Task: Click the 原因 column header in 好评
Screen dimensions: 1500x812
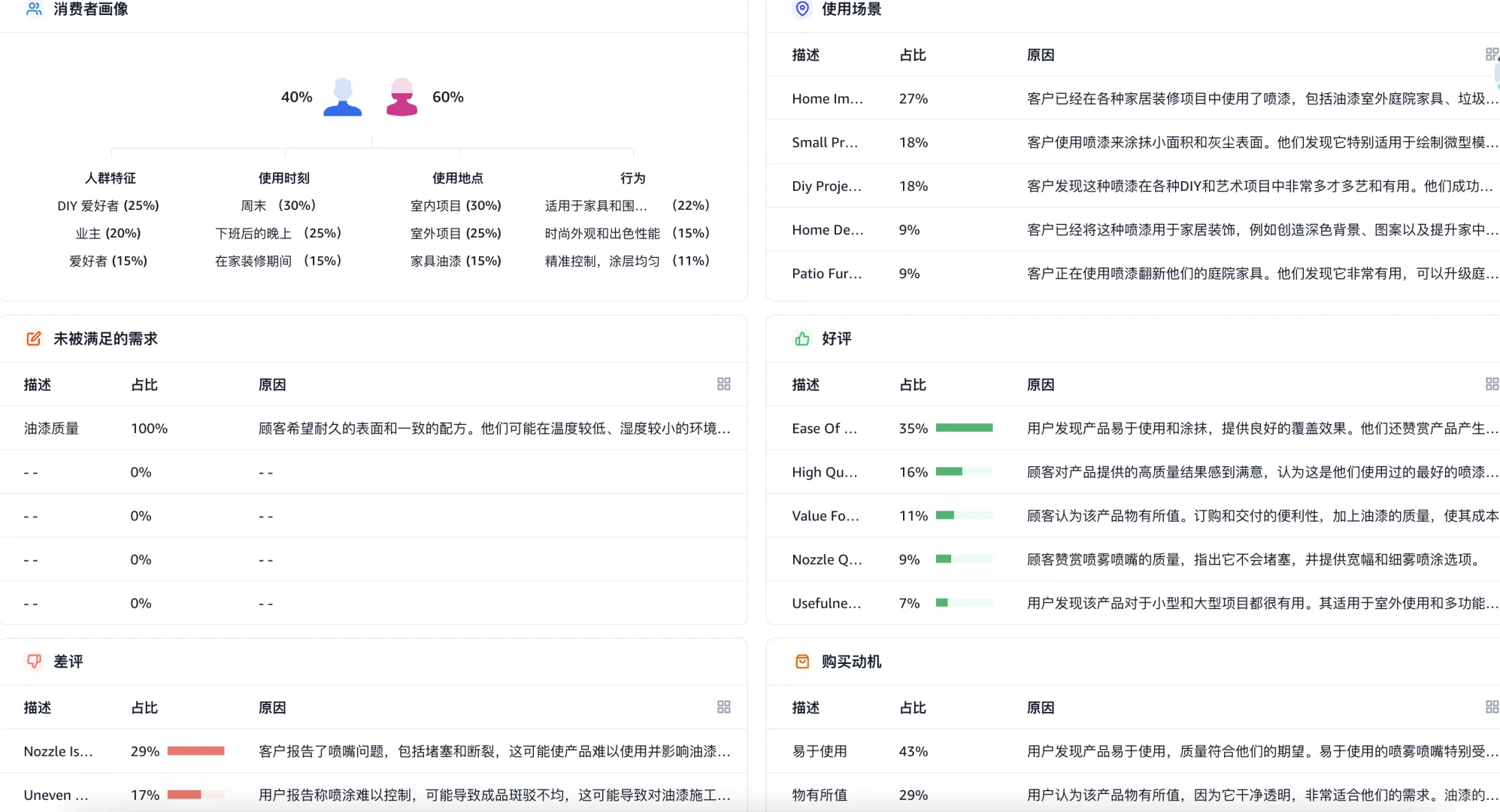Action: pyautogui.click(x=1040, y=384)
